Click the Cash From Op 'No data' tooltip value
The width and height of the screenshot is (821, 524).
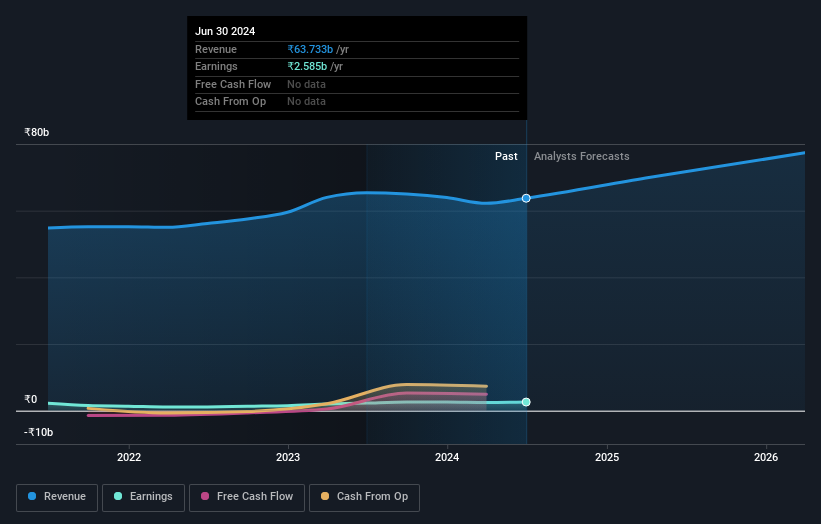[x=306, y=102]
